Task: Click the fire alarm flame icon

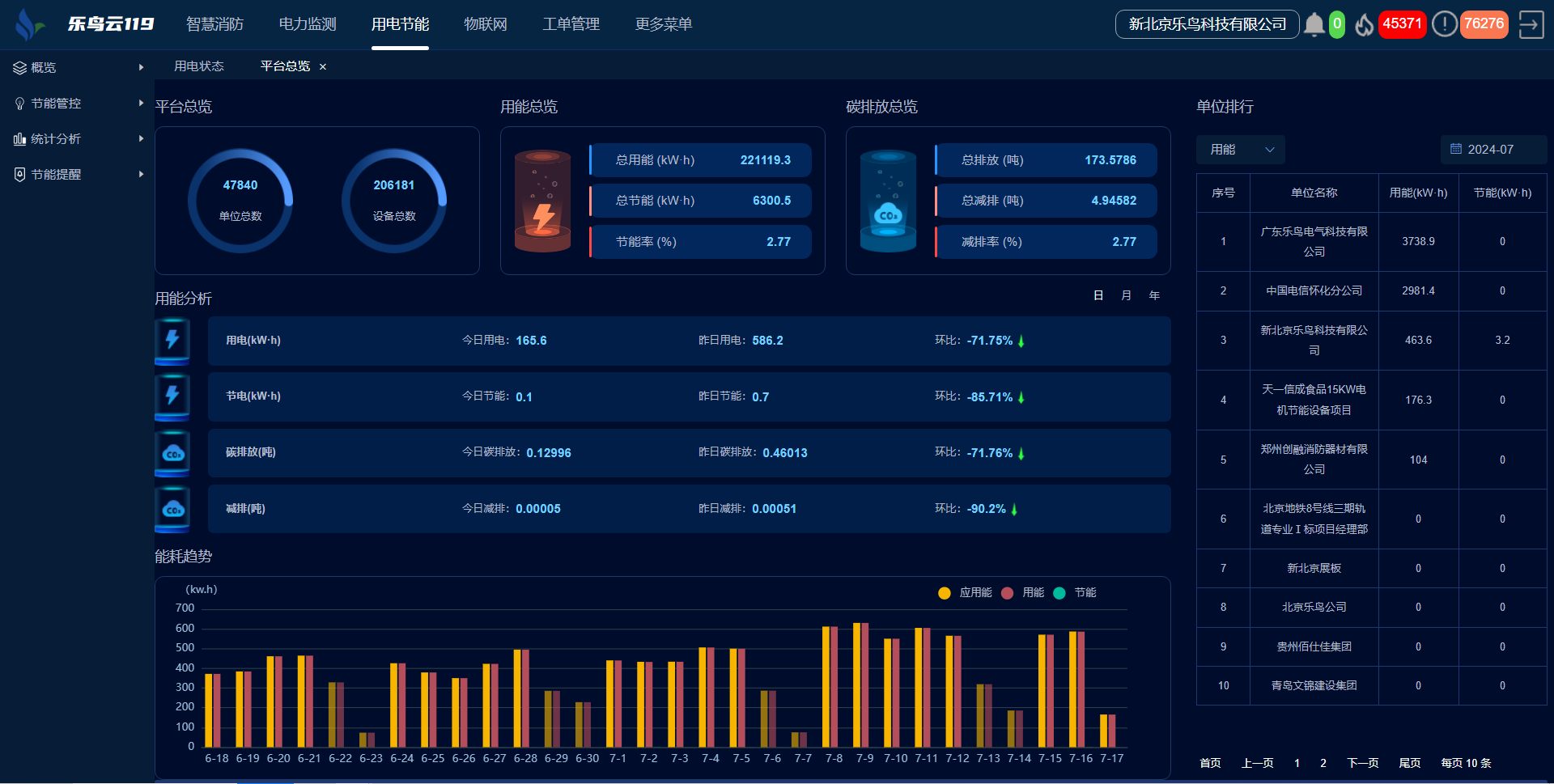Action: point(1364,25)
